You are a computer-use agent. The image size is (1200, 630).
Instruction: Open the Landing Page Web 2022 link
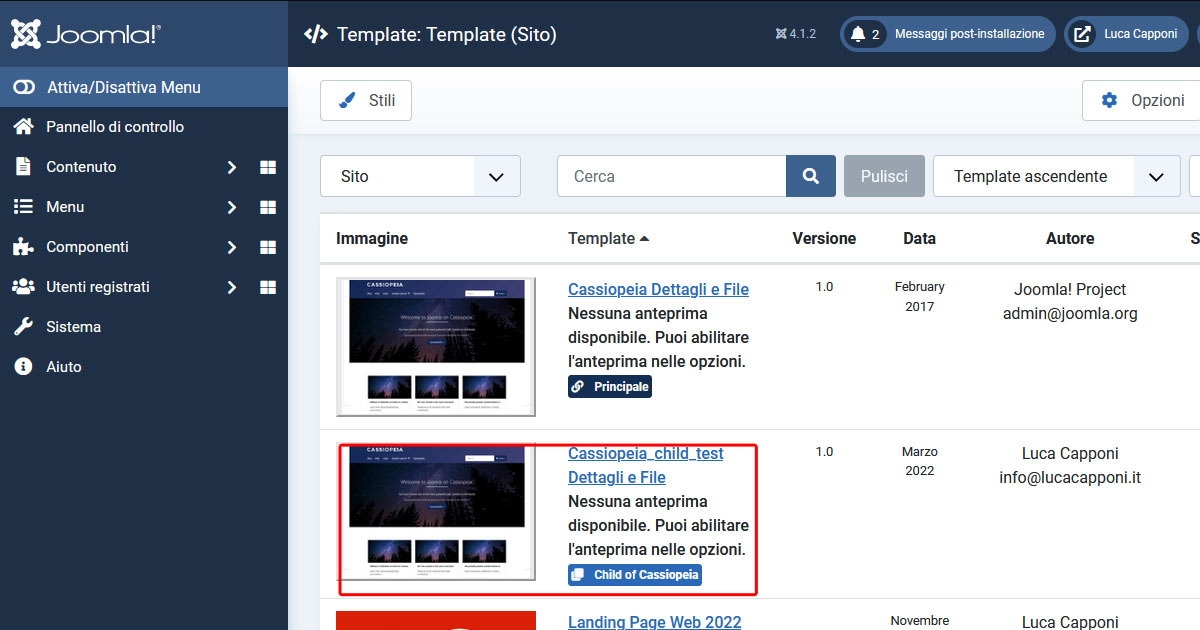coord(655,622)
